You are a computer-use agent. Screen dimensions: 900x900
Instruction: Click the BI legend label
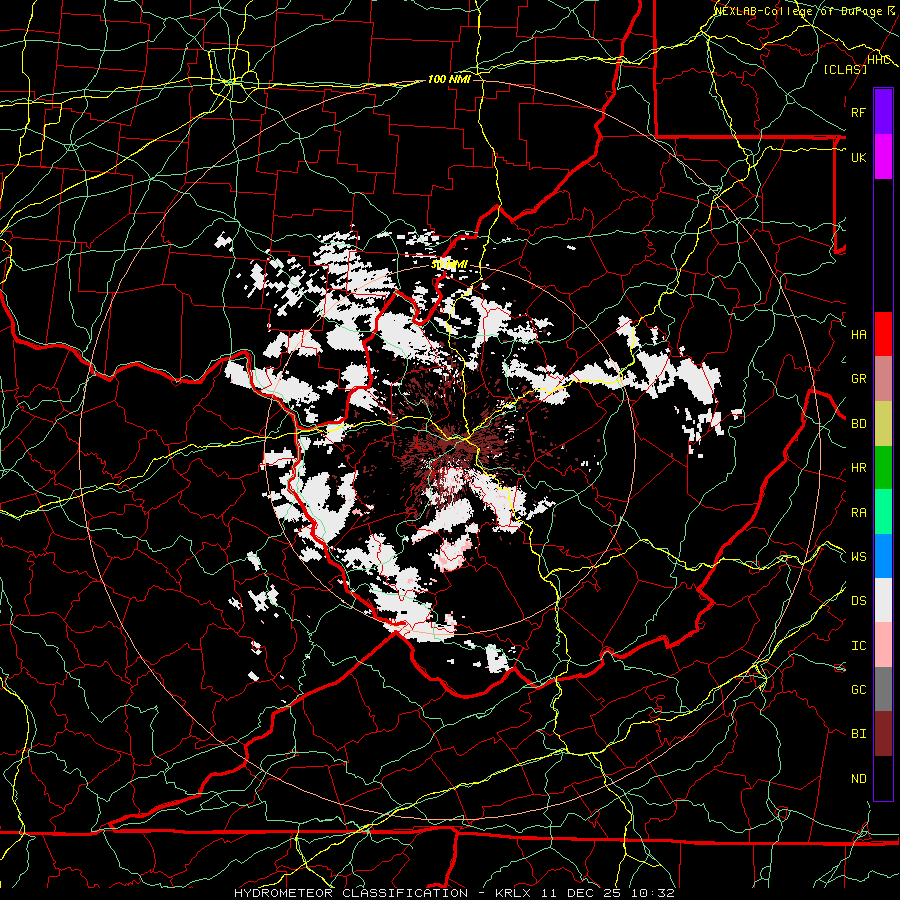[859, 734]
